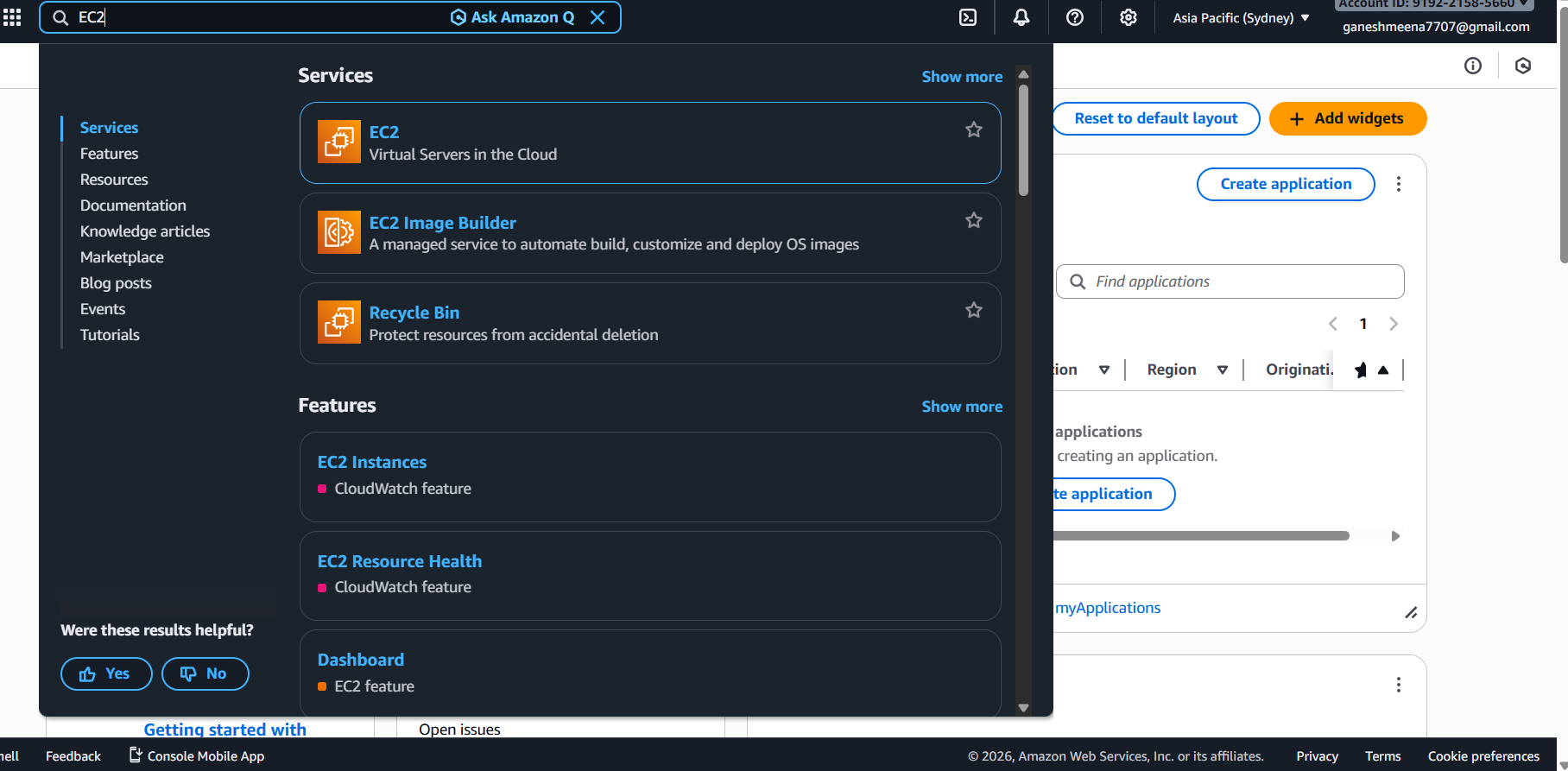1568x771 pixels.
Task: Click the search results vertical scrollbar
Action: (1023, 138)
